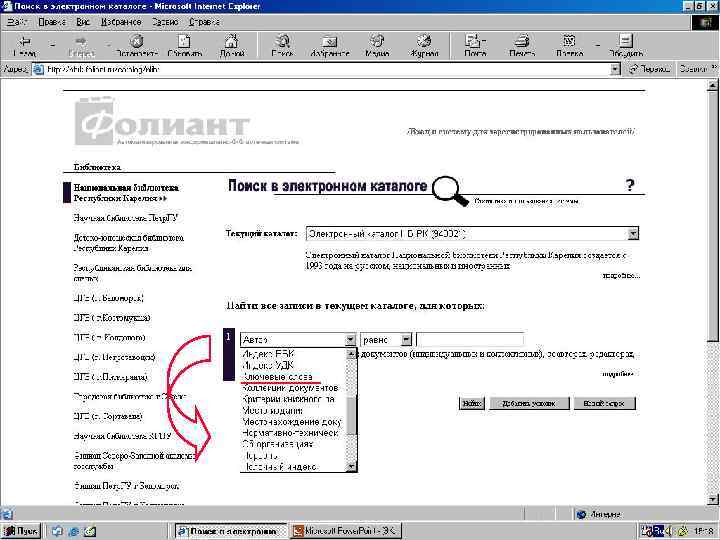Click the help question mark icon

click(630, 185)
